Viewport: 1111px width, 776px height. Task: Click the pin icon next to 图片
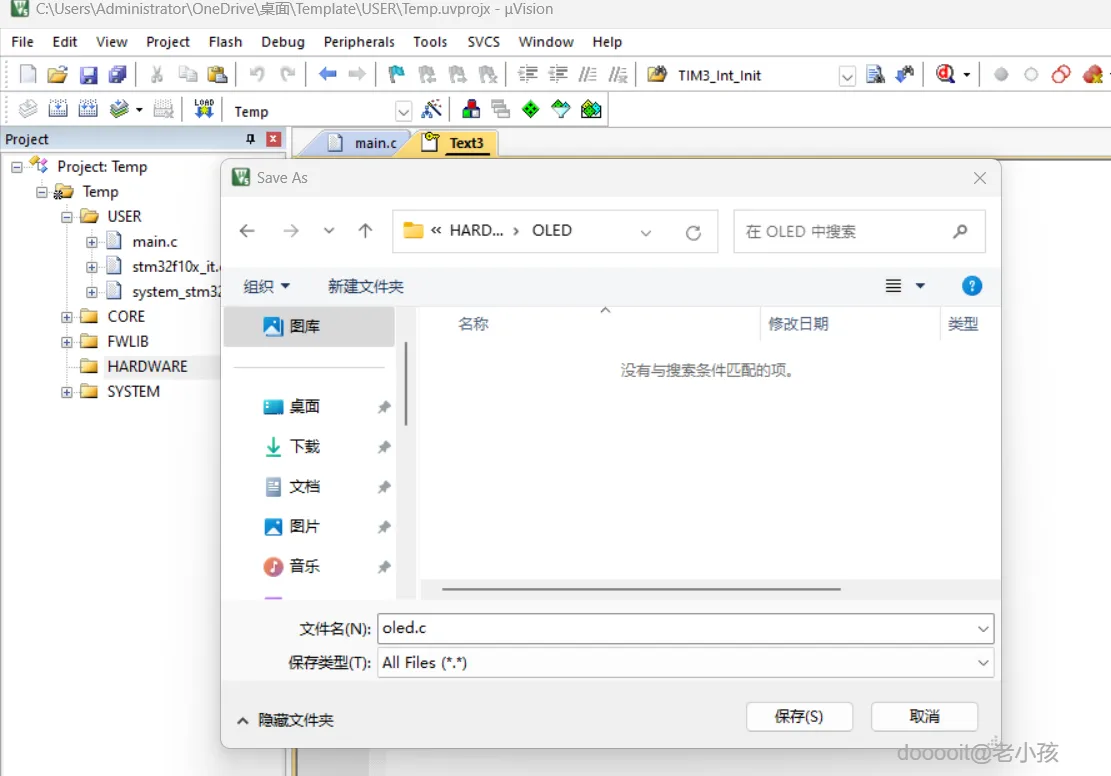pyautogui.click(x=384, y=527)
